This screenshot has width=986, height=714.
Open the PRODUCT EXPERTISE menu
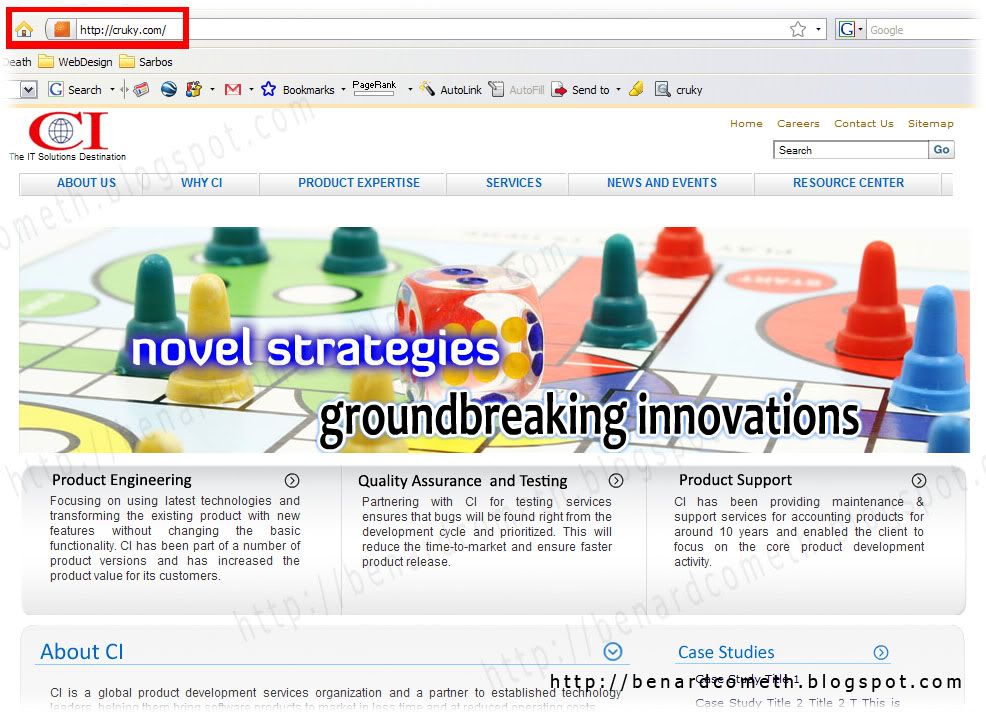(358, 183)
